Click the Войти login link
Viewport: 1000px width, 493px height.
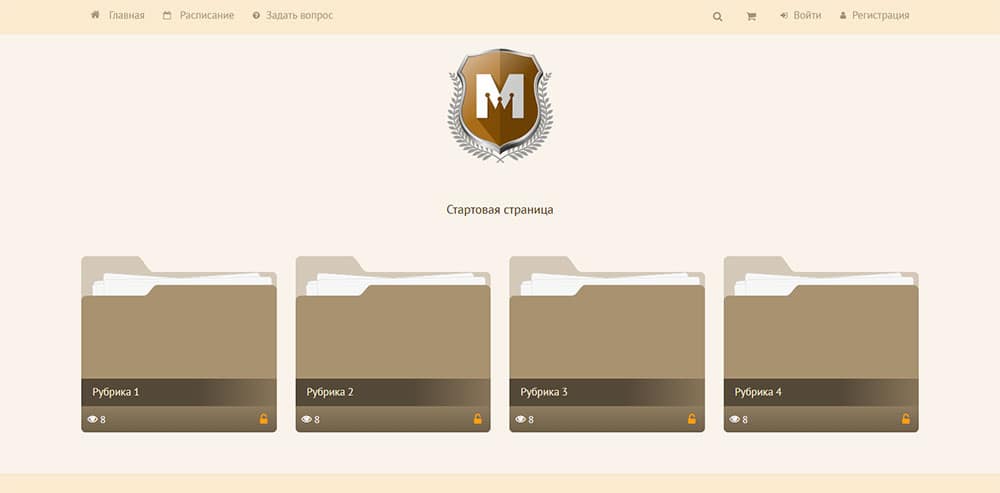tap(800, 16)
